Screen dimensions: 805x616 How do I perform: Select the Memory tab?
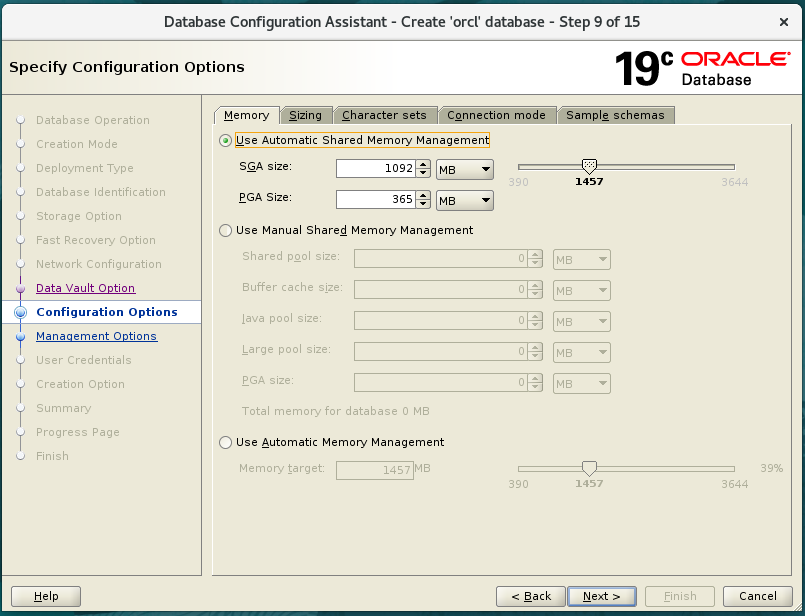[246, 116]
